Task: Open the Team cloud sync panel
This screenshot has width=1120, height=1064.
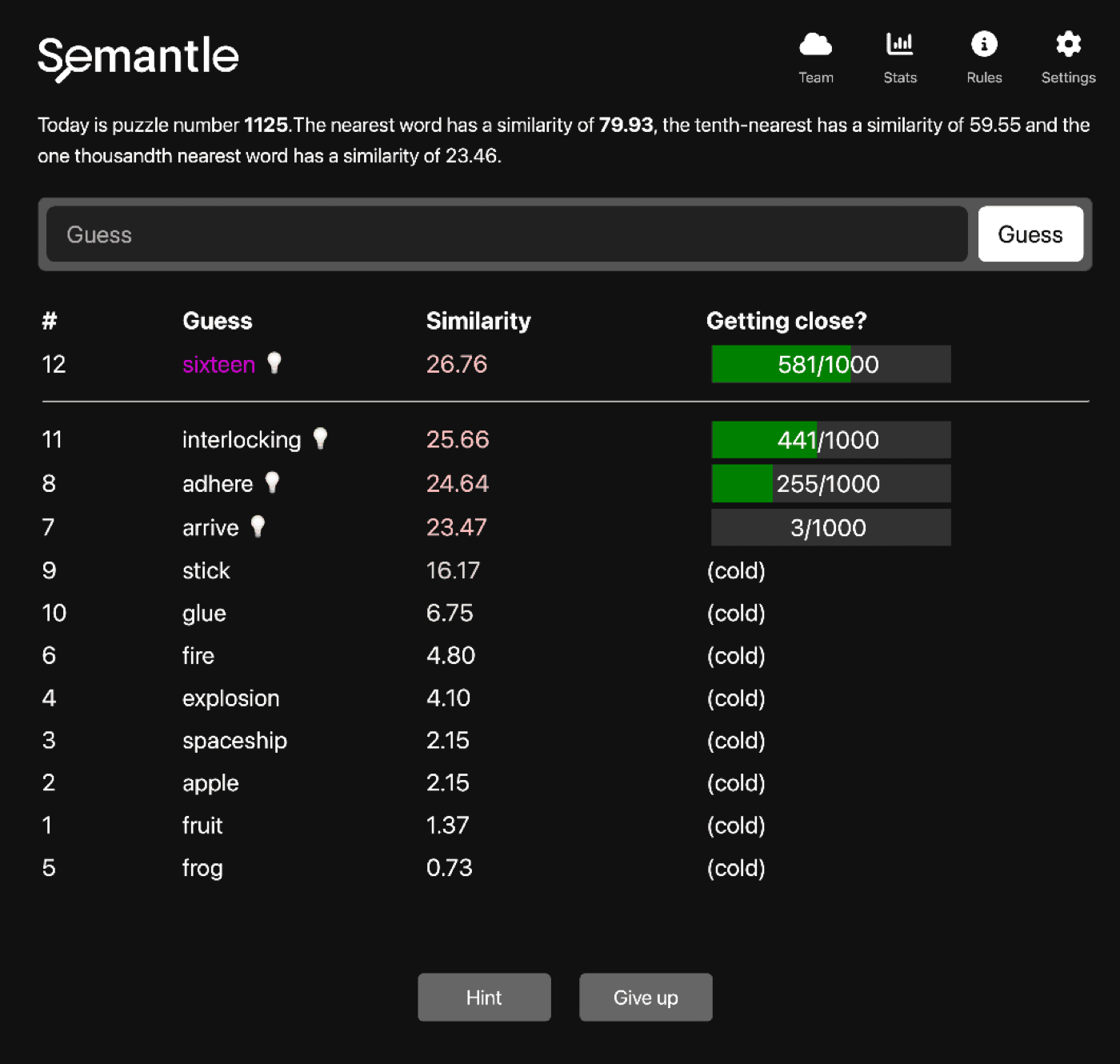Action: pos(815,56)
